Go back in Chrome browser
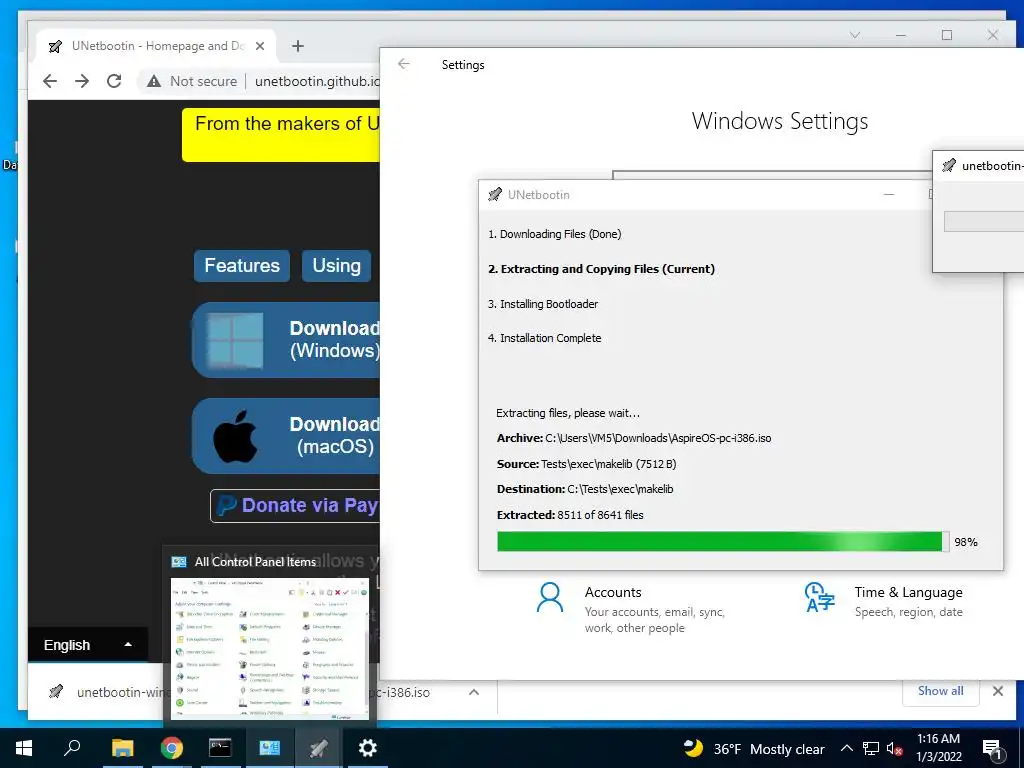Image resolution: width=1024 pixels, height=768 pixels. coord(50,81)
